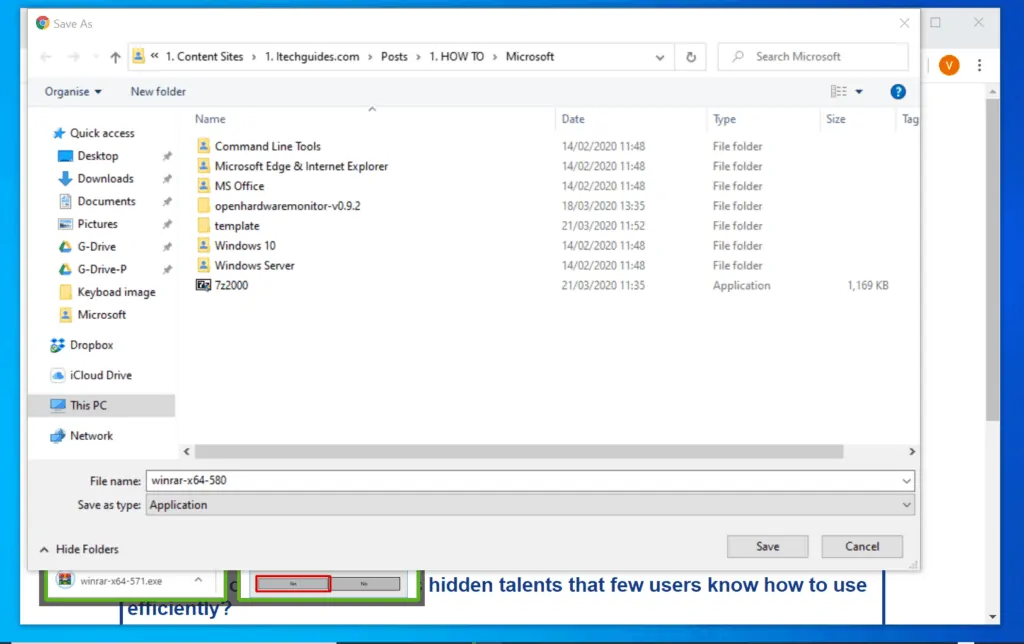Open the Organise dropdown menu
The width and height of the screenshot is (1024, 644).
pyautogui.click(x=73, y=91)
